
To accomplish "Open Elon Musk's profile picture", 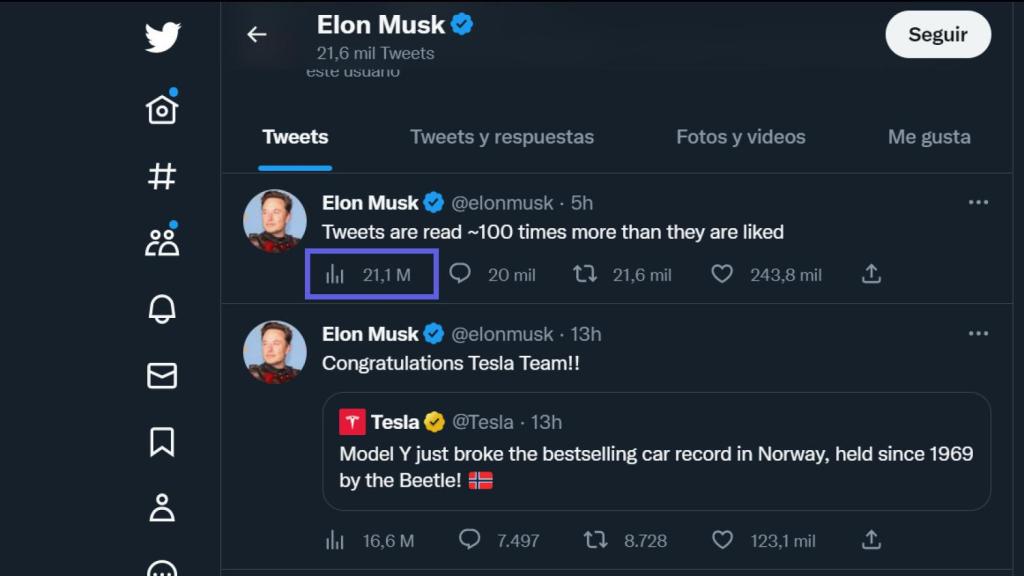I will point(274,221).
